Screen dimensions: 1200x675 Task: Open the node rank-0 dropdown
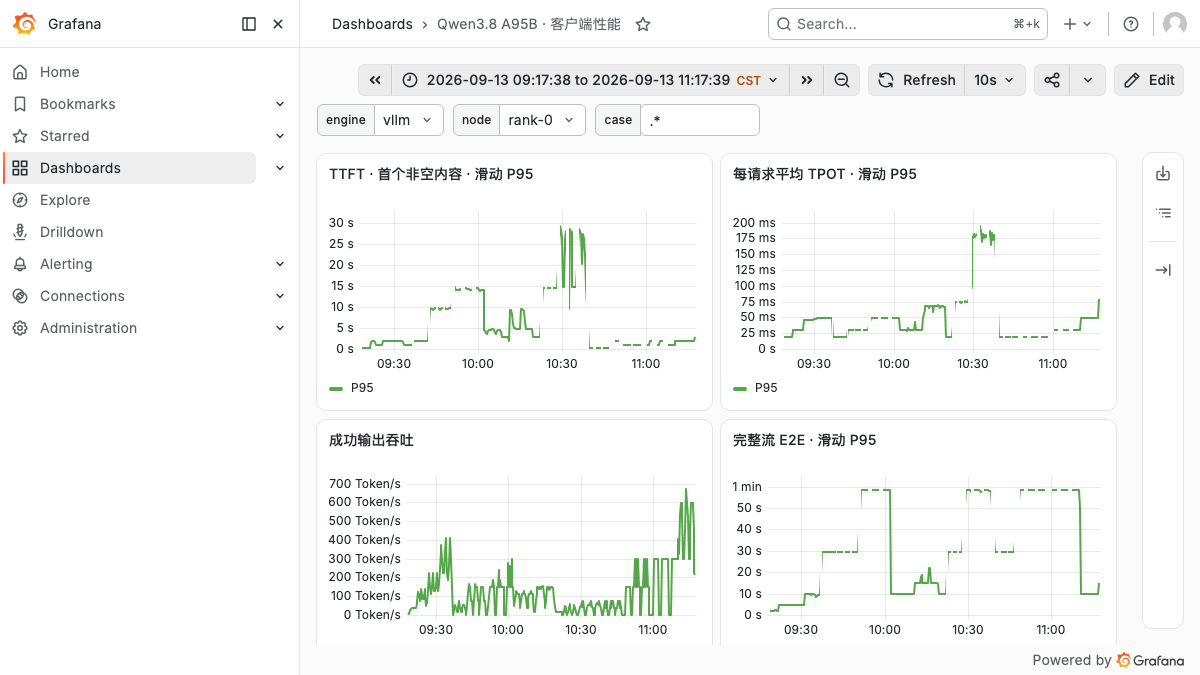[x=542, y=120]
